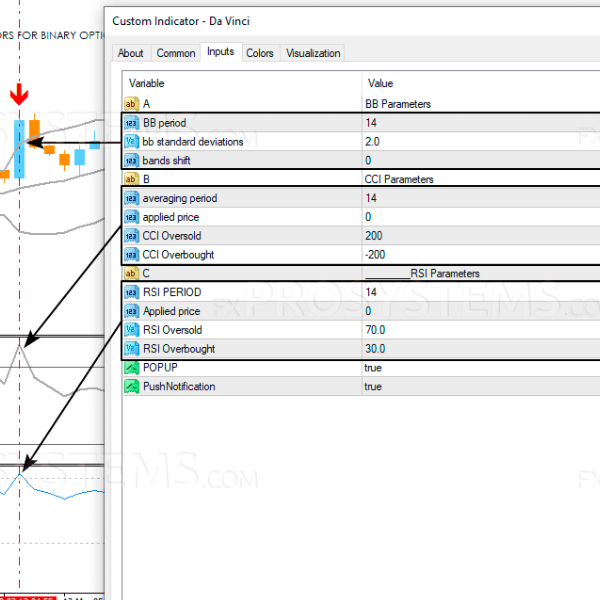Select the 'BB period' variable name
600x600 pixels.
click(165, 123)
